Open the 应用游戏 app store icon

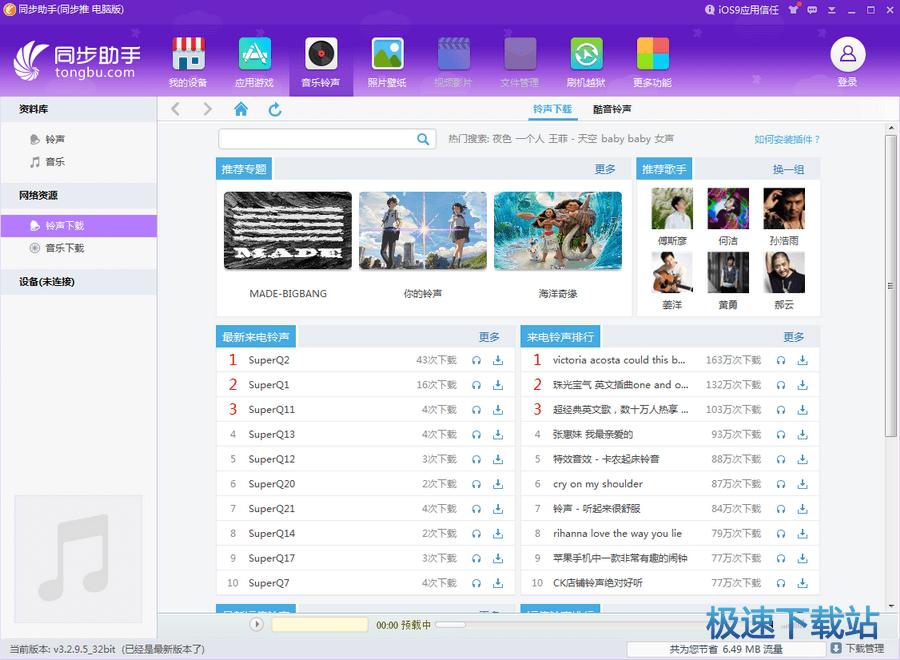coord(255,55)
